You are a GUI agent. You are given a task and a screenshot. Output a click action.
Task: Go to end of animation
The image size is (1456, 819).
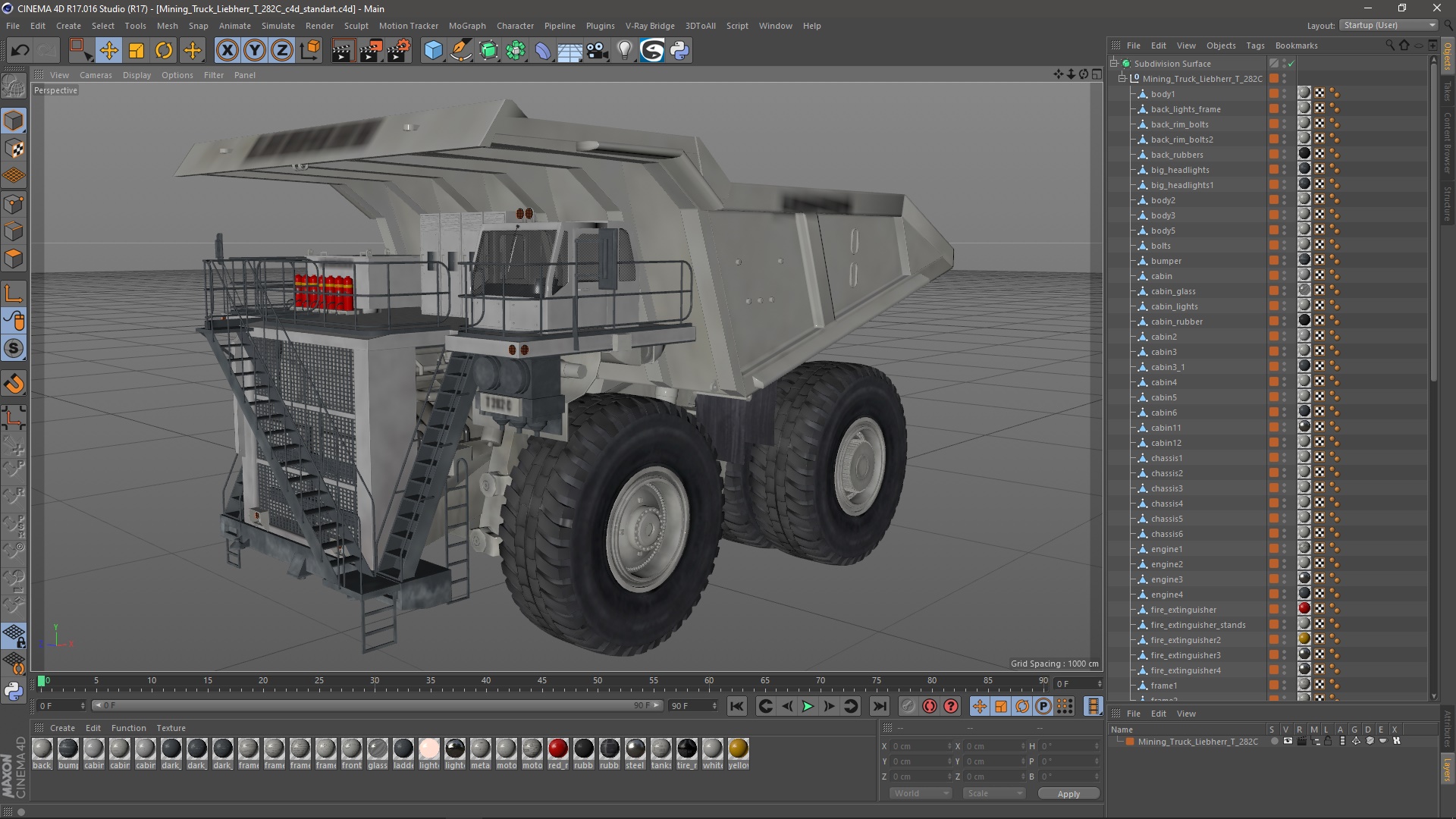[879, 706]
